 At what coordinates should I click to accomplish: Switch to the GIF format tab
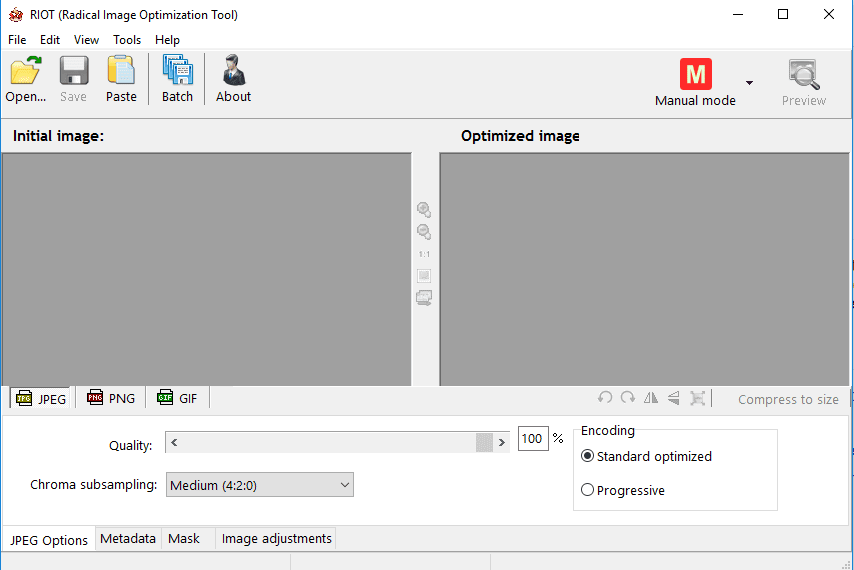click(x=177, y=399)
